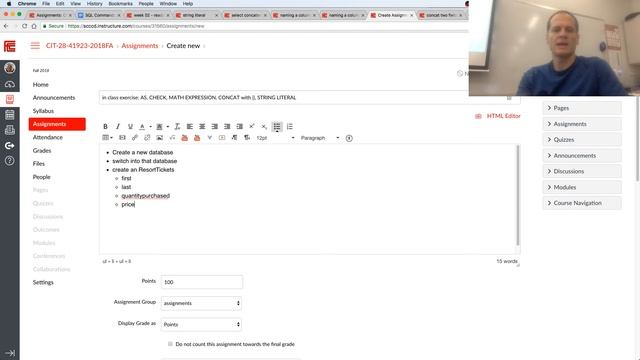Image resolution: width=640 pixels, height=360 pixels.
Task: Toggle underline formatting
Action: tap(130, 127)
